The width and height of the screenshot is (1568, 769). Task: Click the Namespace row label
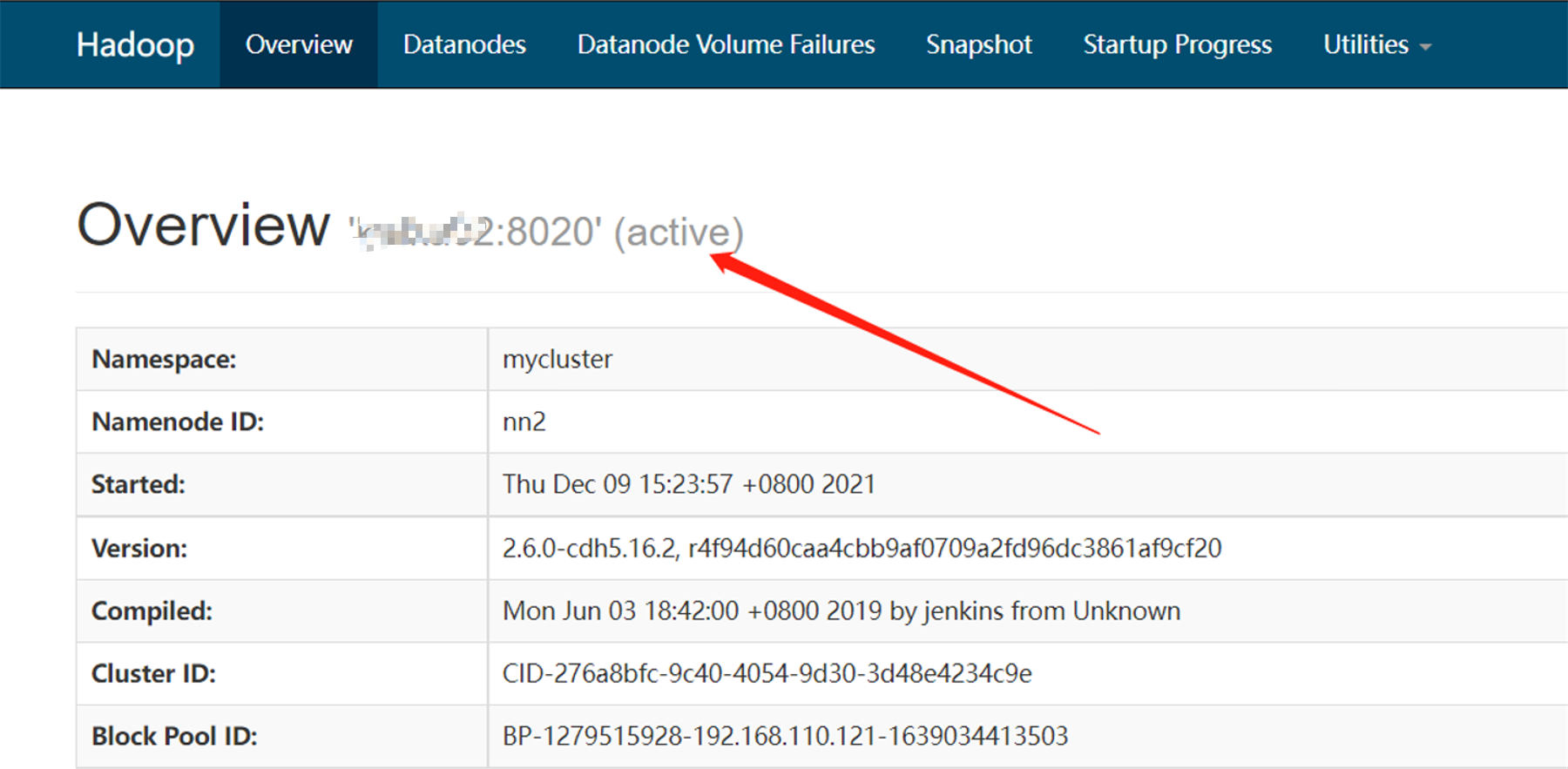coord(164,359)
